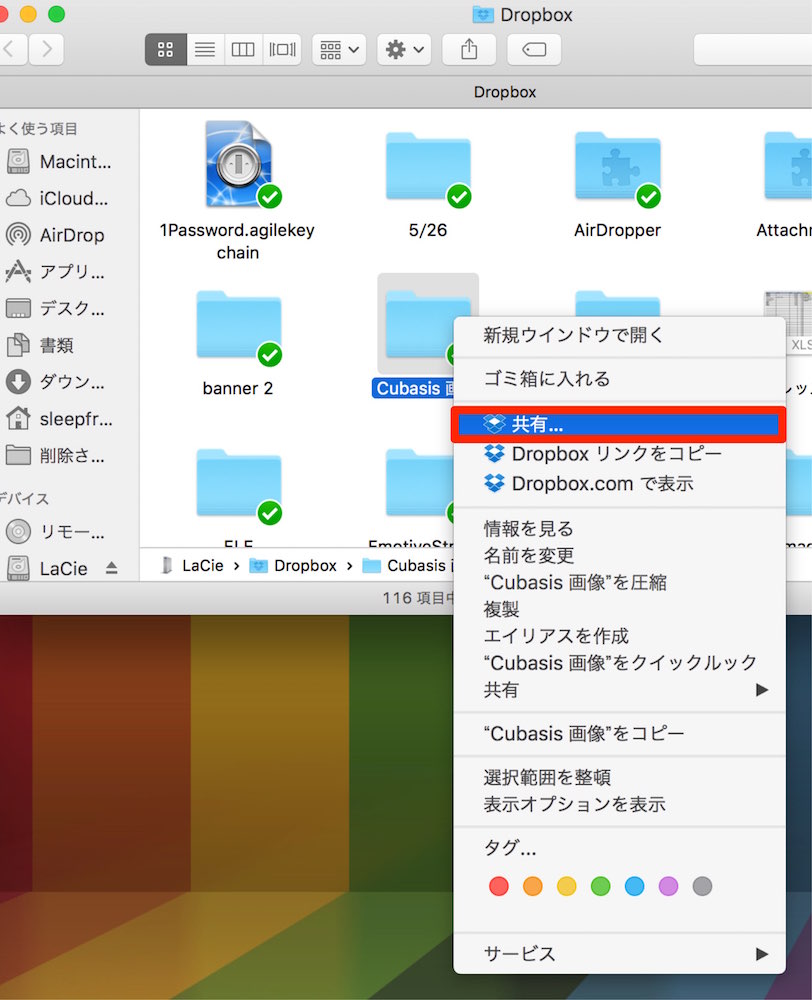Click the Edit Tags toolbar button

click(x=534, y=49)
